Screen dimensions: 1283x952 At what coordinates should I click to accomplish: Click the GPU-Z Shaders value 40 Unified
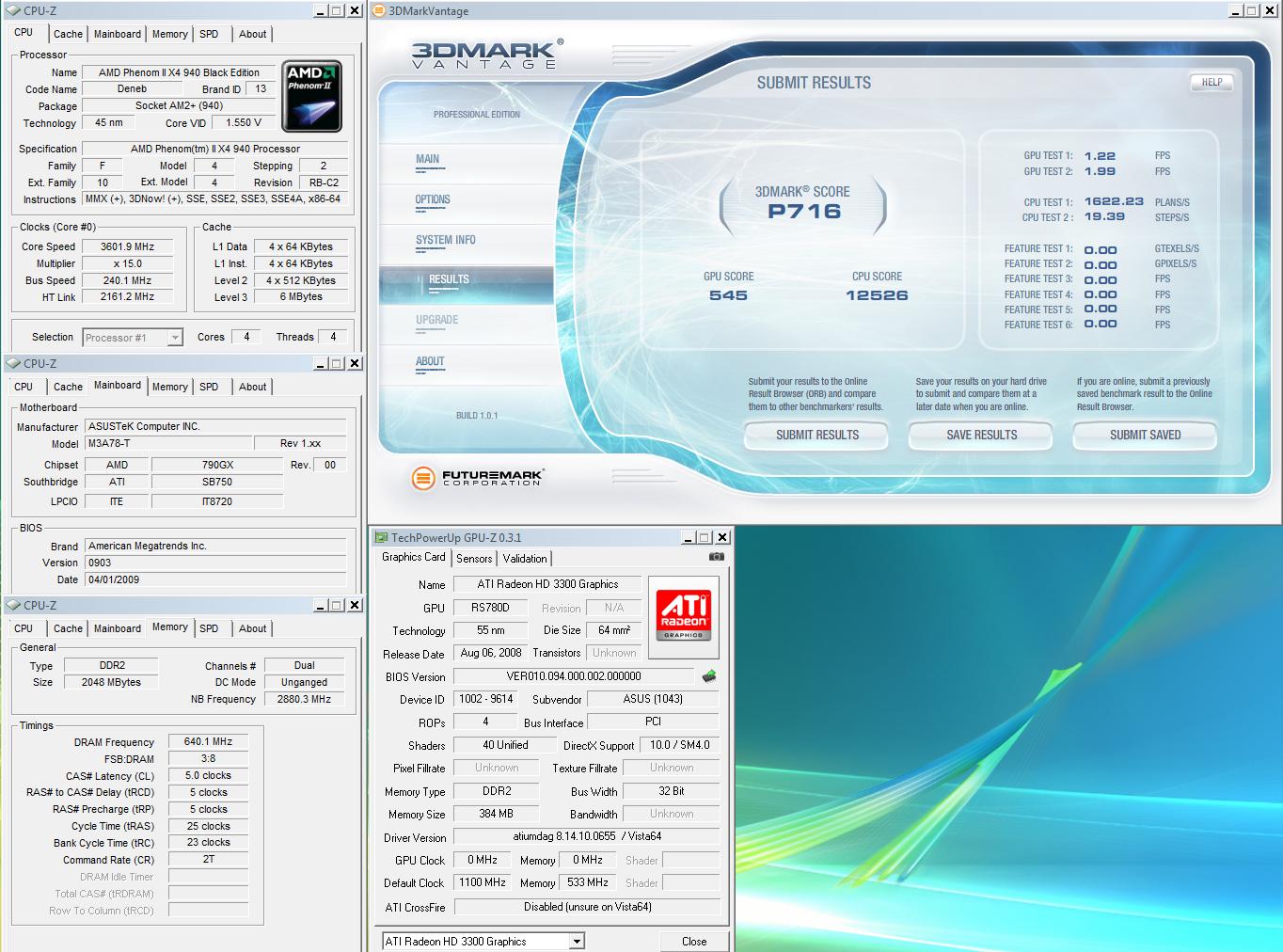(506, 745)
